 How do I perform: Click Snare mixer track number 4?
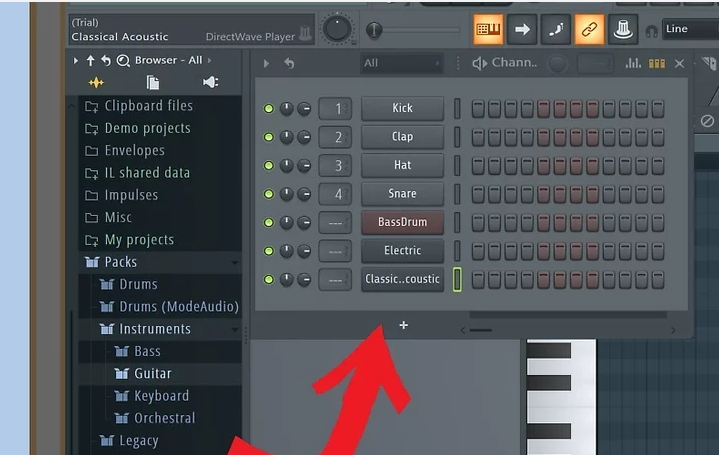pos(335,194)
